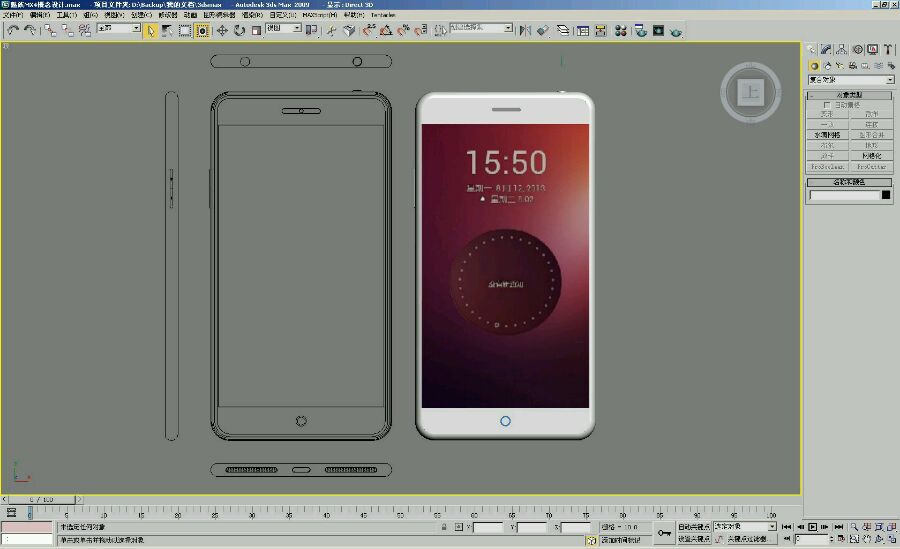Open the key filter selection dropdown
The width and height of the screenshot is (900, 549).
click(x=745, y=527)
